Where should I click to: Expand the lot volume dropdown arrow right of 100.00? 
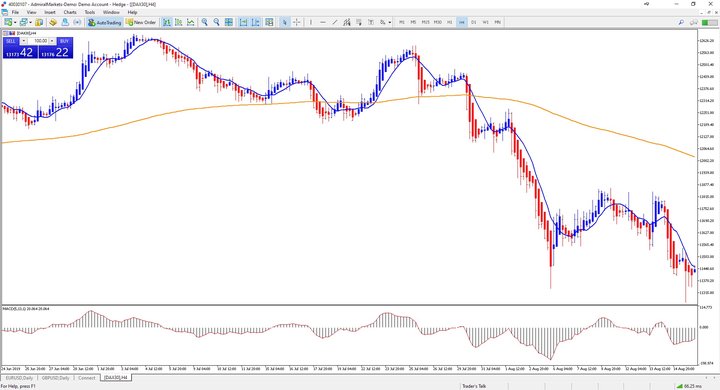[x=52, y=41]
